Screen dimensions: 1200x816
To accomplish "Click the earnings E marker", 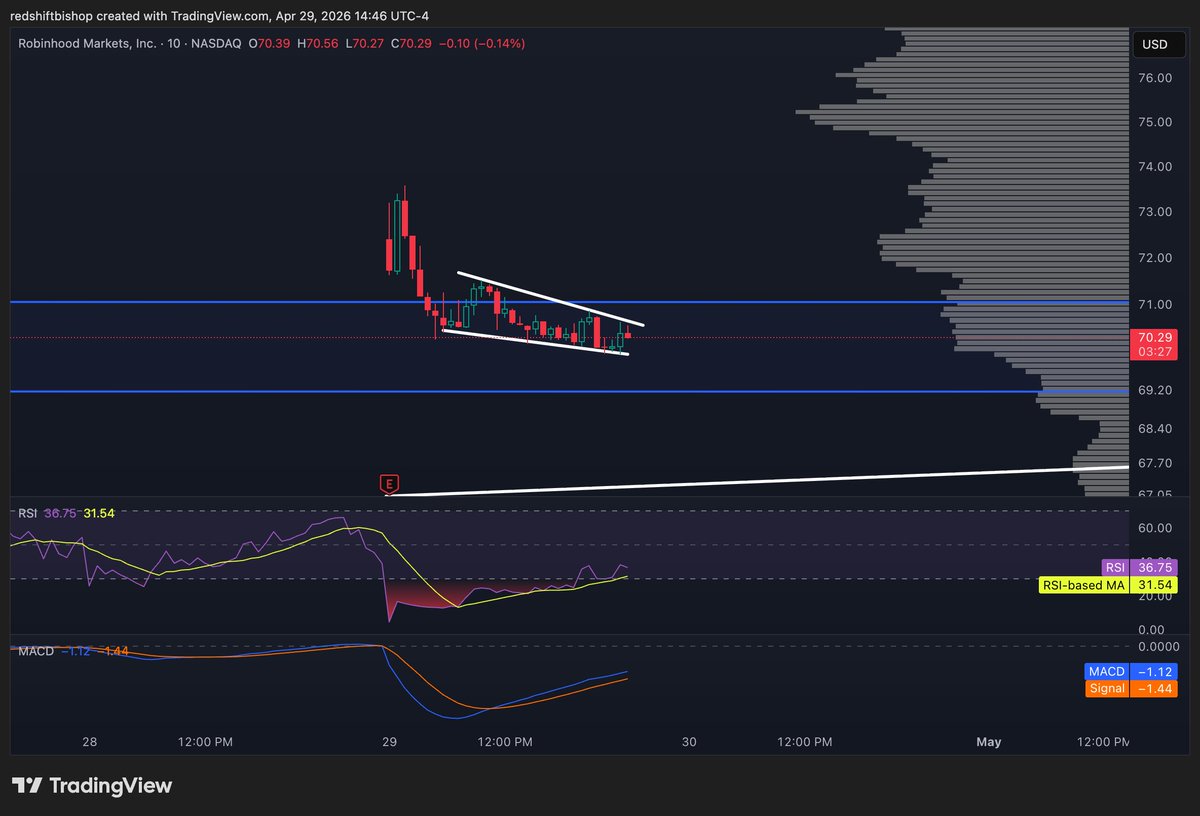I will point(390,485).
